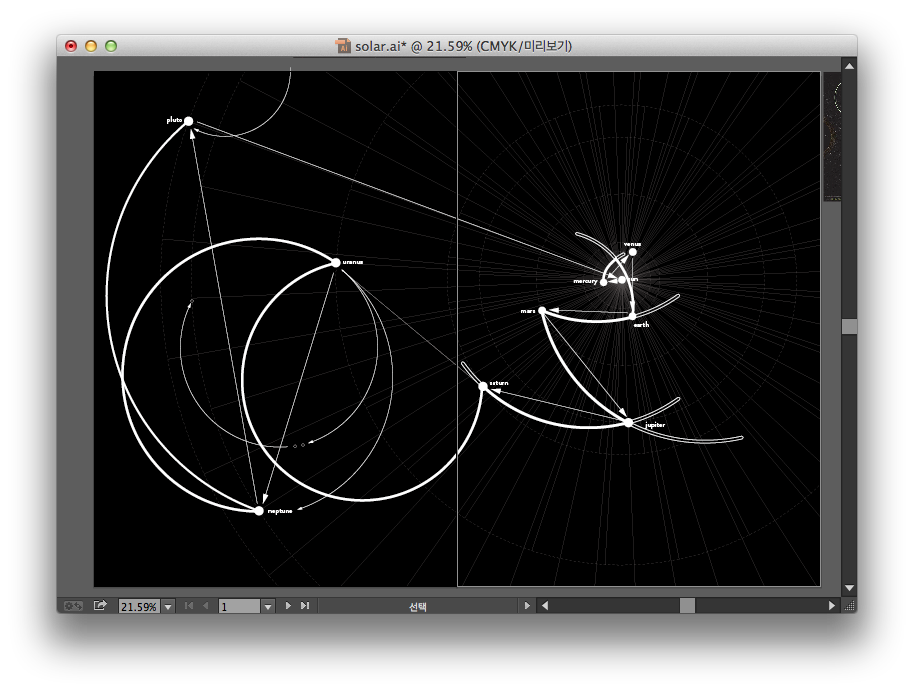Click the horizontal scrollbar thumb
The height and width of the screenshot is (692, 914).
click(687, 606)
